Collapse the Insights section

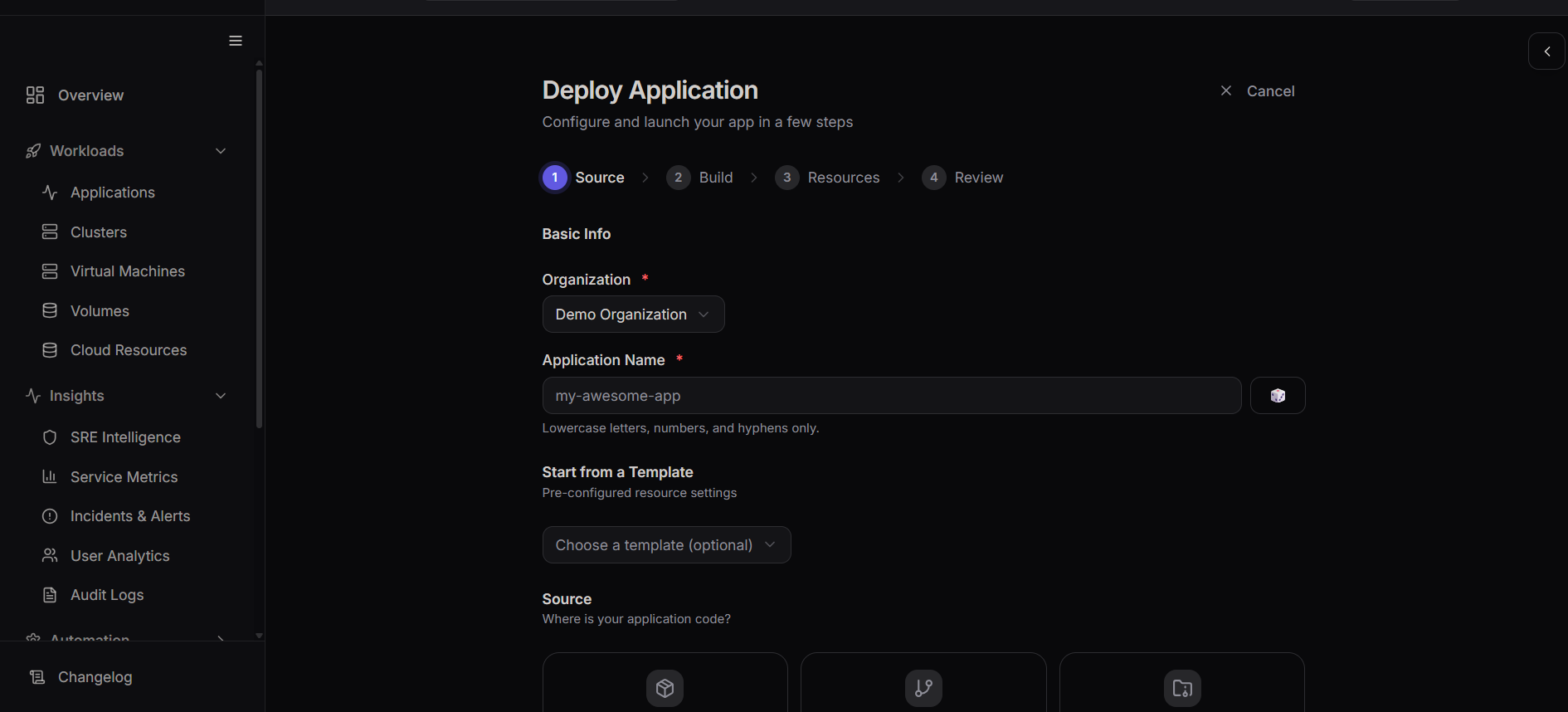click(x=221, y=396)
